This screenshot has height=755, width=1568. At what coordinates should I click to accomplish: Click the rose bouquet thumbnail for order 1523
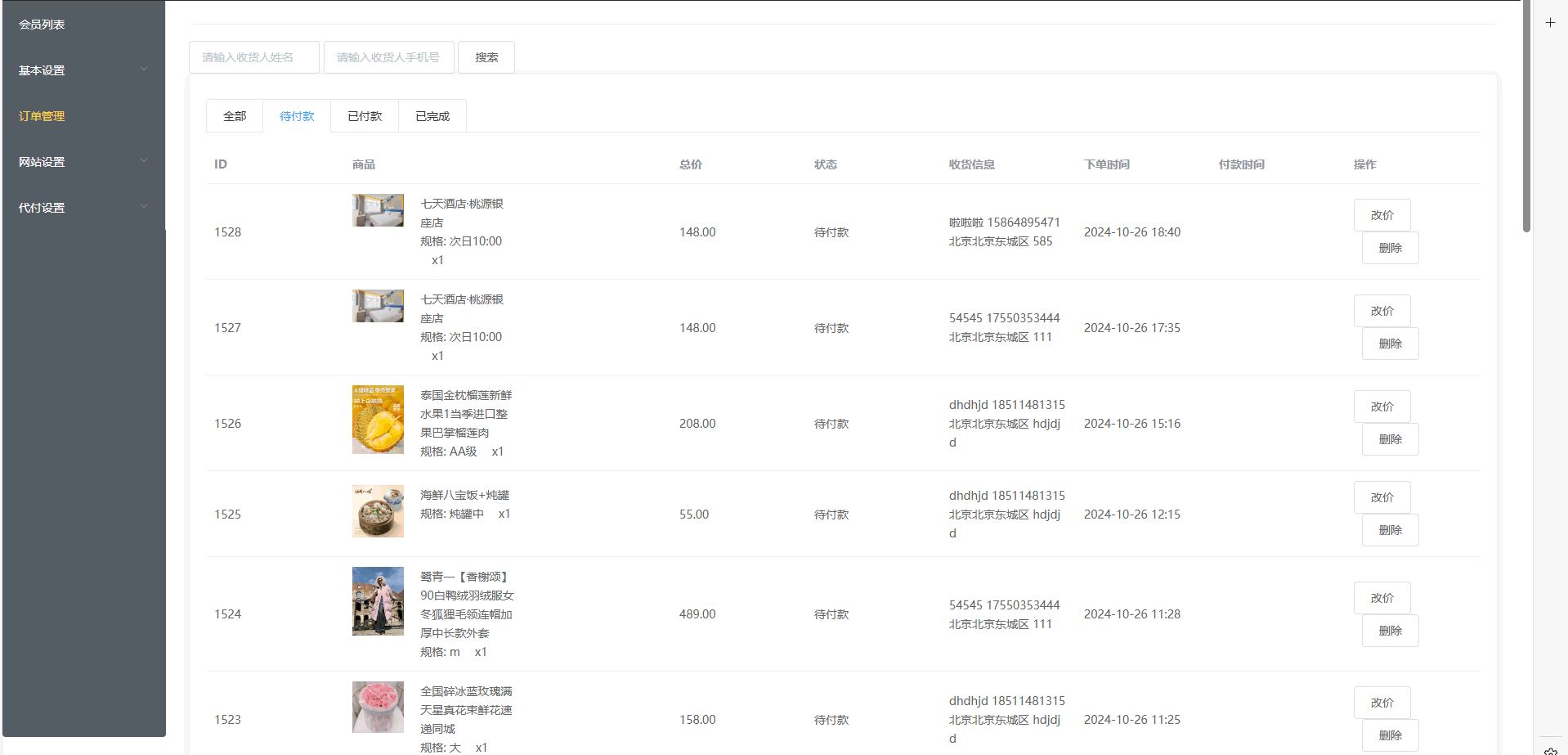[378, 707]
